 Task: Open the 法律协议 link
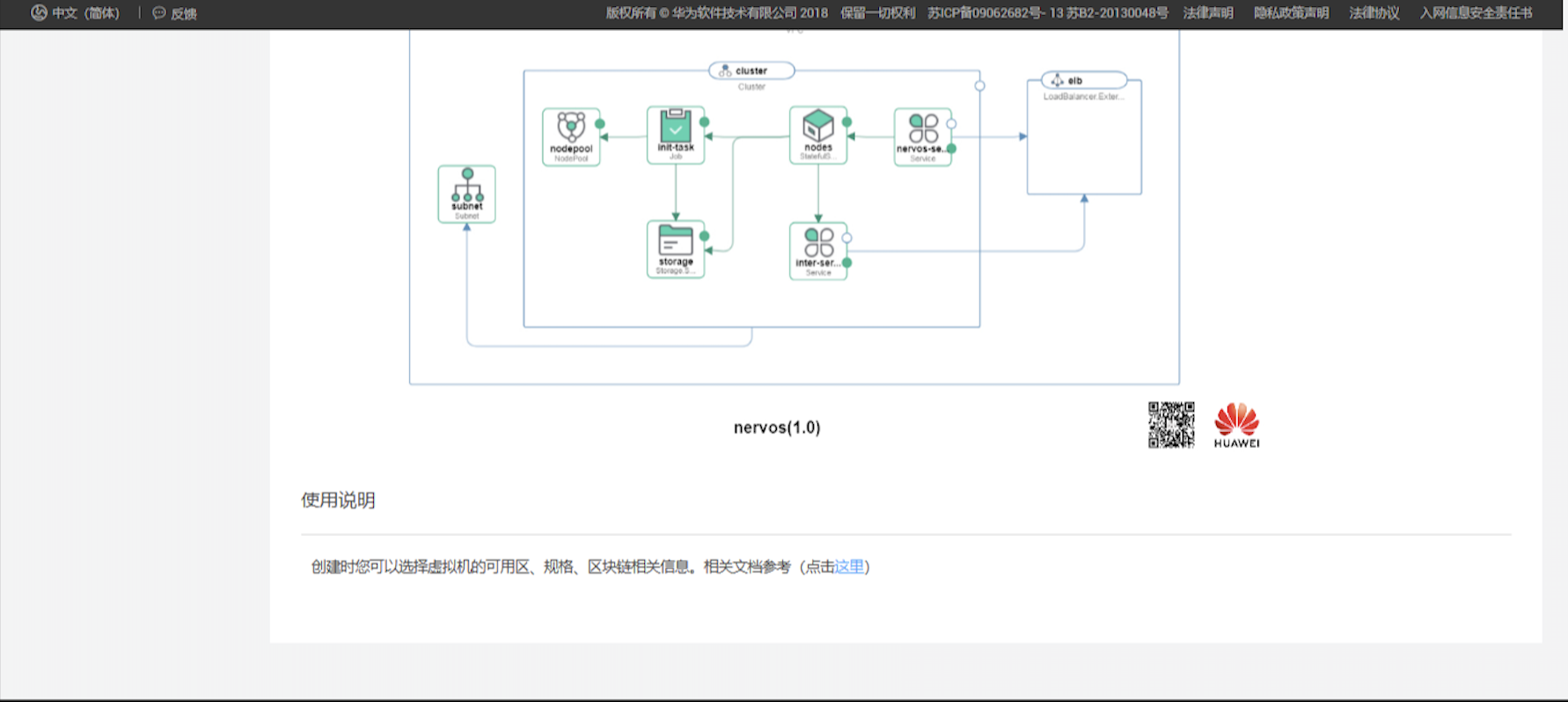1374,13
